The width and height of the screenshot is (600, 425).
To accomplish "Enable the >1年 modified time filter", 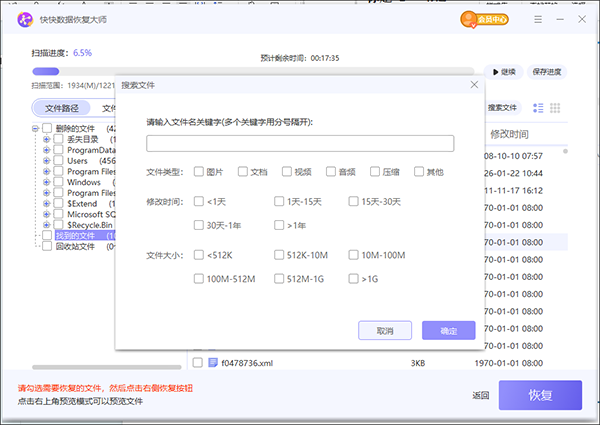I will (x=279, y=225).
